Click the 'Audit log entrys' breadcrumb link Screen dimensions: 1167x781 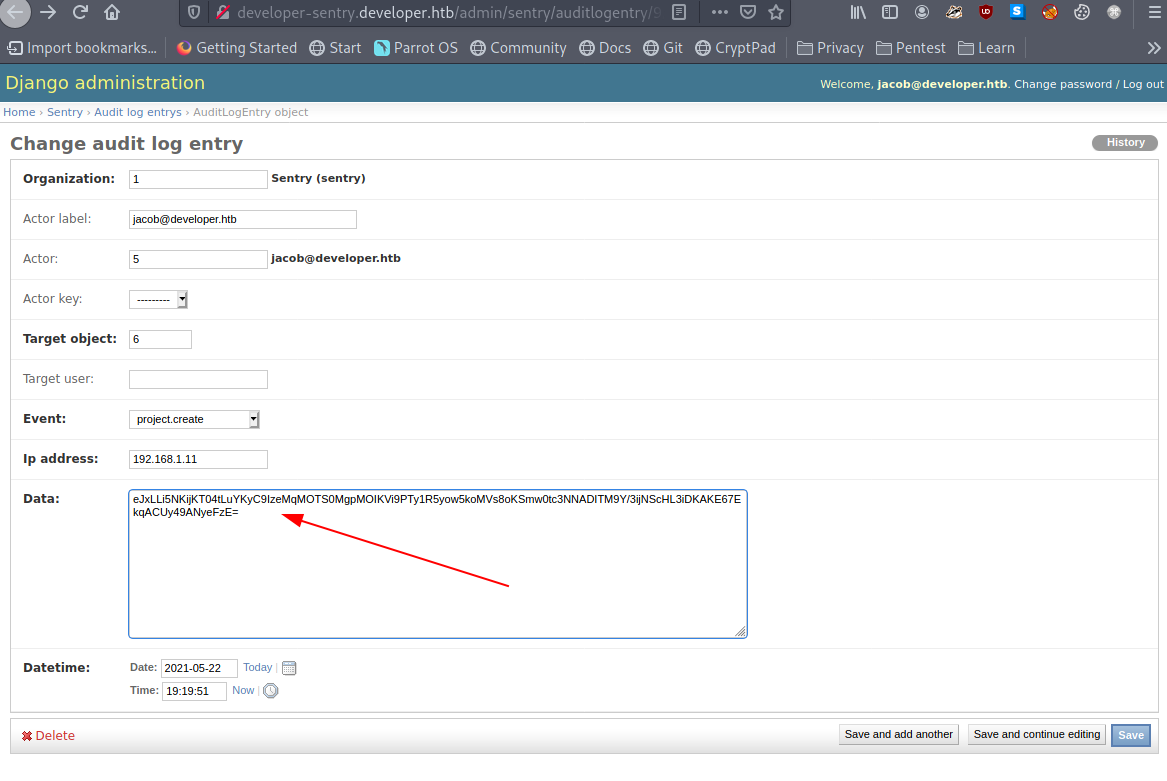coord(138,112)
